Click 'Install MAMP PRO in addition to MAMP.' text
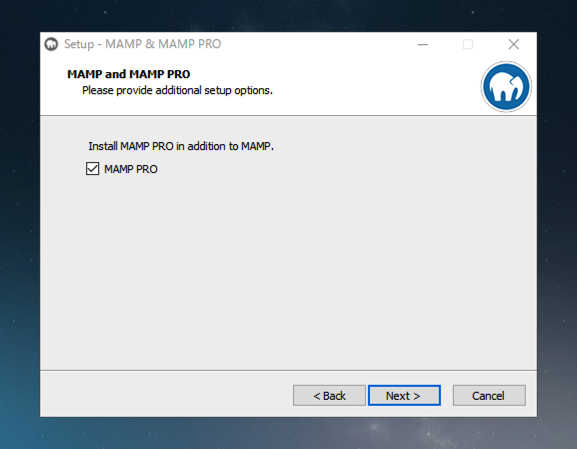The image size is (577, 449). (181, 146)
